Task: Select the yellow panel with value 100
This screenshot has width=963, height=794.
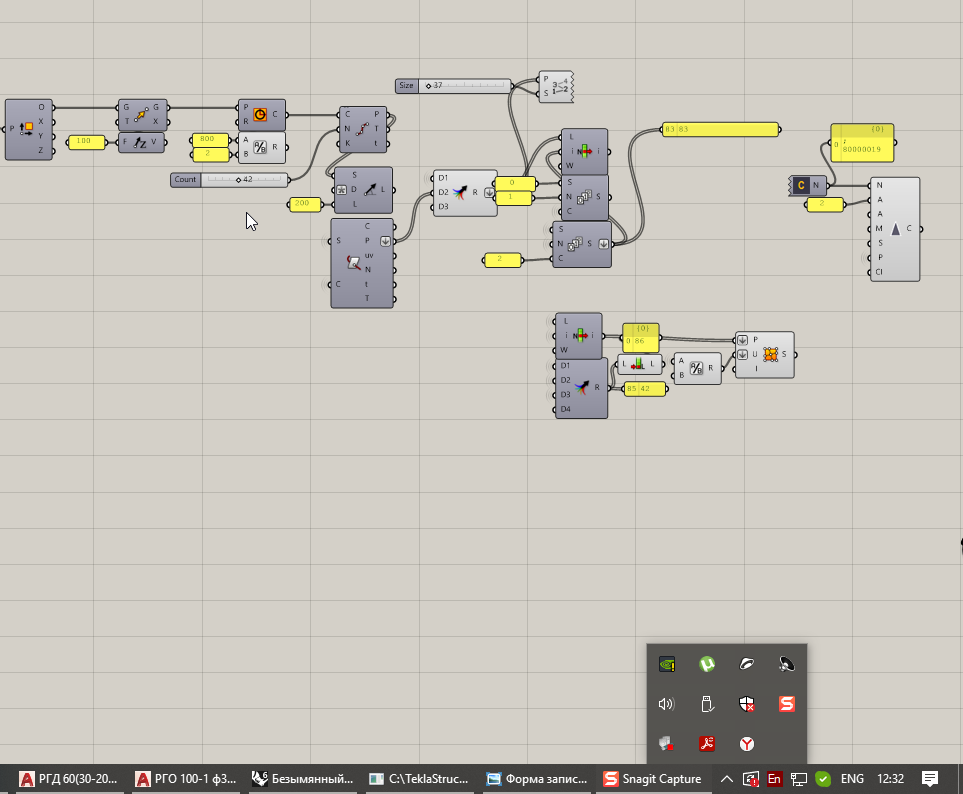Action: (x=87, y=142)
